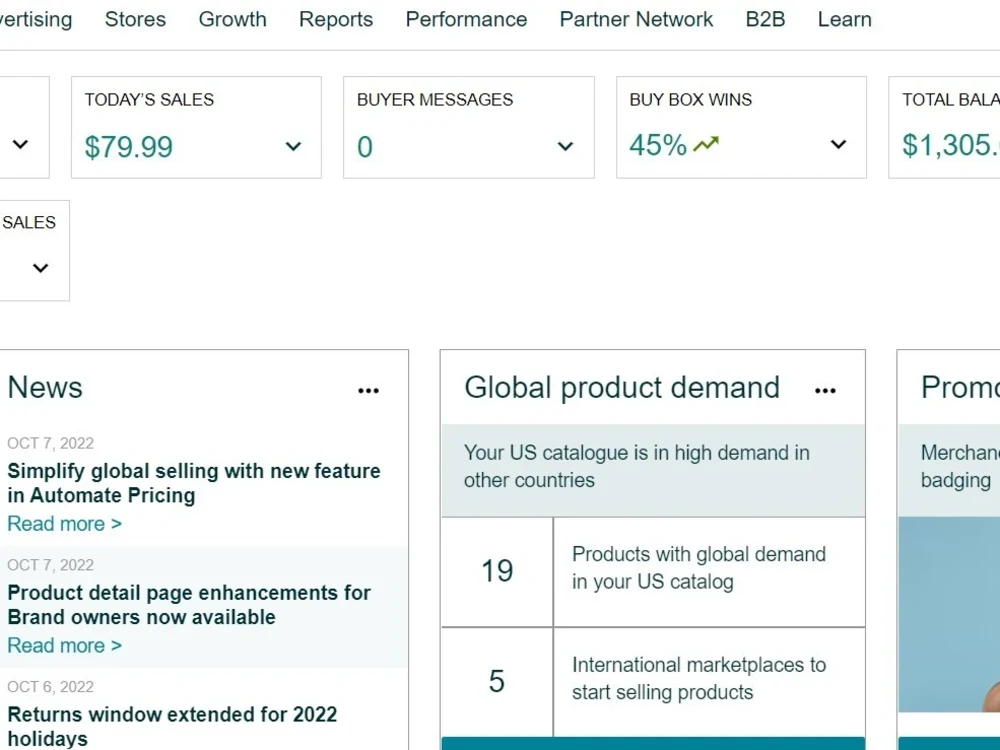
Task: Expand the leftmost cut-off card chevron
Action: coord(20,144)
